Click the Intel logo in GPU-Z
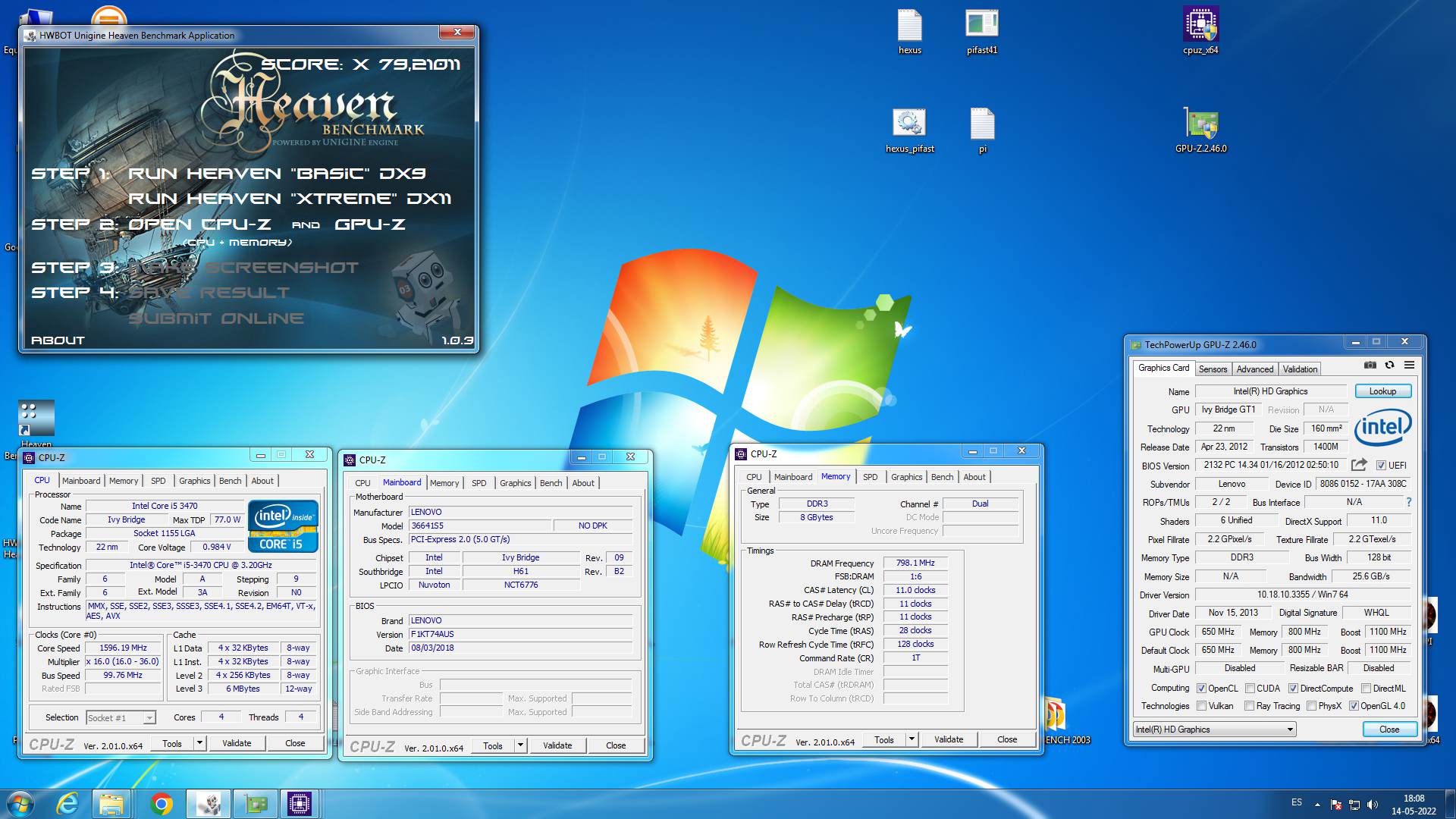 point(1382,427)
